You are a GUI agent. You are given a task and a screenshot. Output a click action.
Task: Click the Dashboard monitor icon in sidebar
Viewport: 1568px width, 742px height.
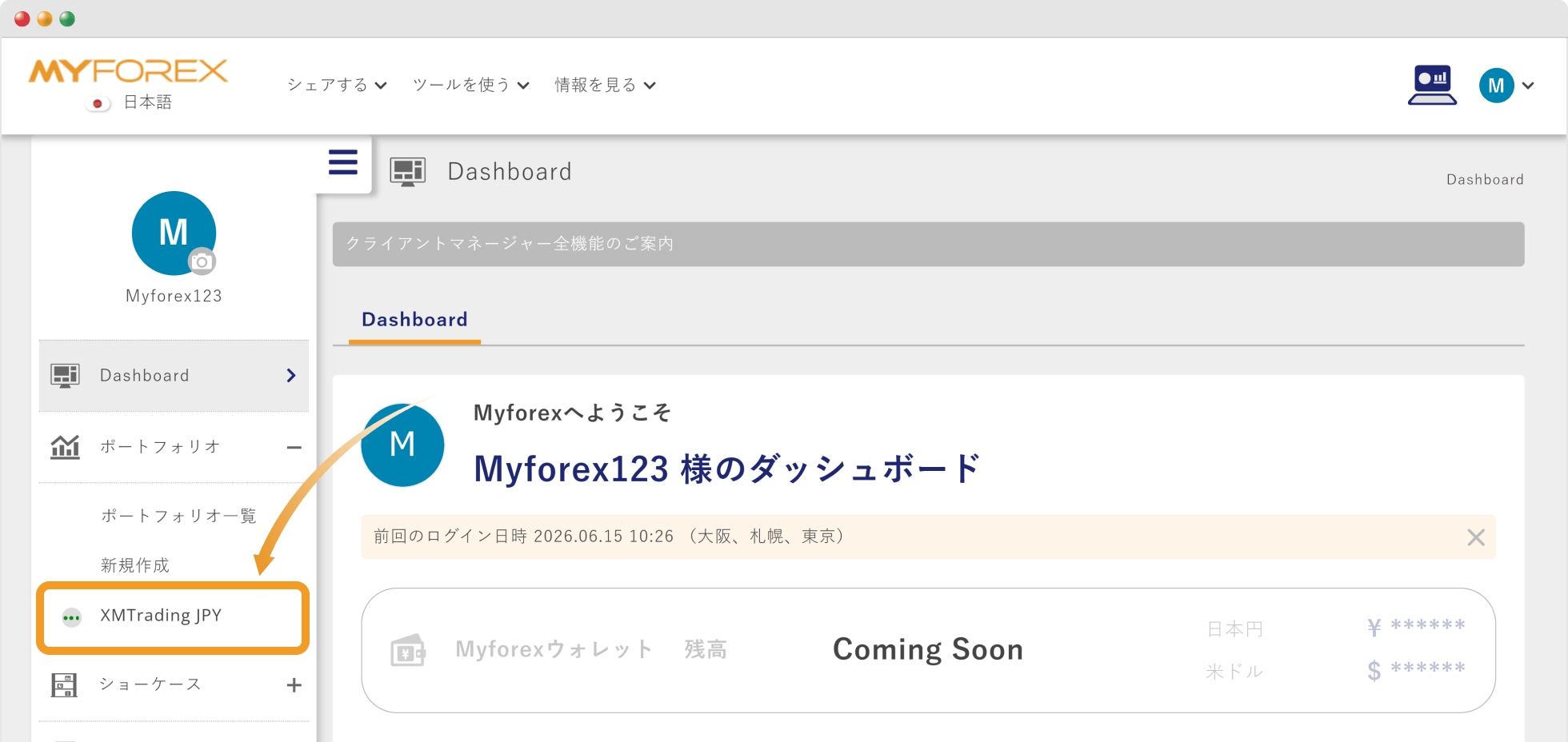(65, 376)
